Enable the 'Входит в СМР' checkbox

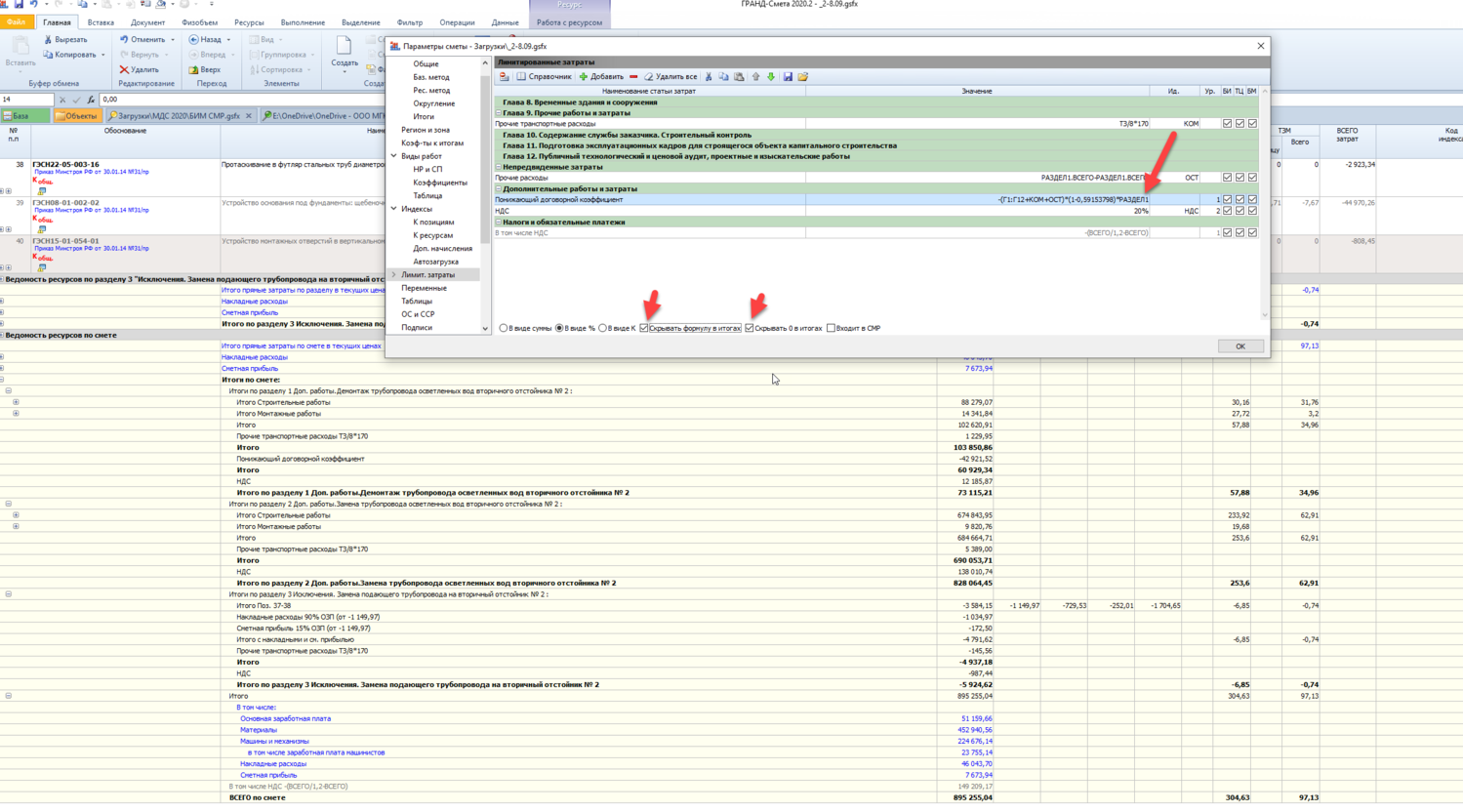[831, 329]
